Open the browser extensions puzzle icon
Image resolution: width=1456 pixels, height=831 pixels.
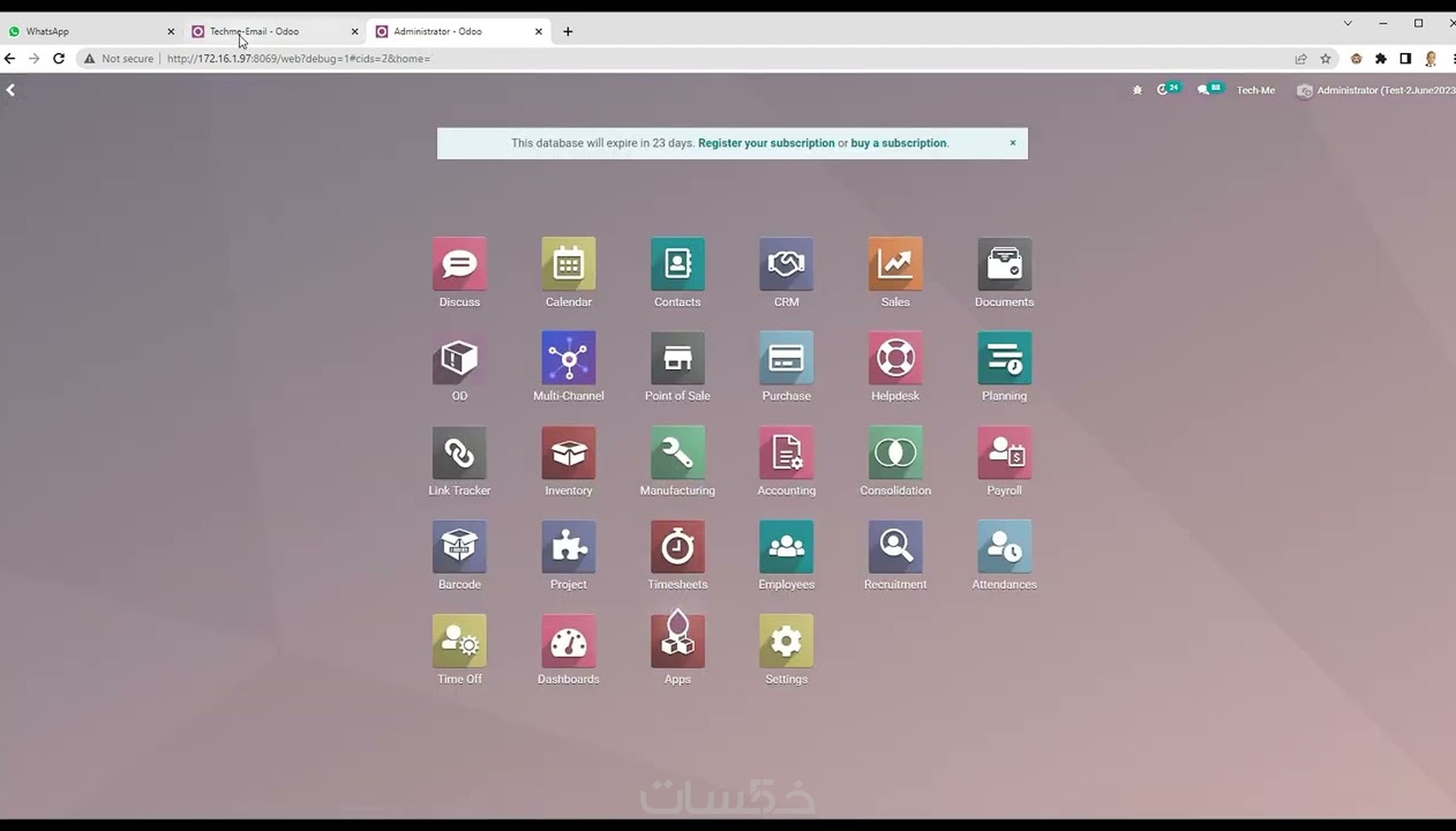pyautogui.click(x=1381, y=58)
